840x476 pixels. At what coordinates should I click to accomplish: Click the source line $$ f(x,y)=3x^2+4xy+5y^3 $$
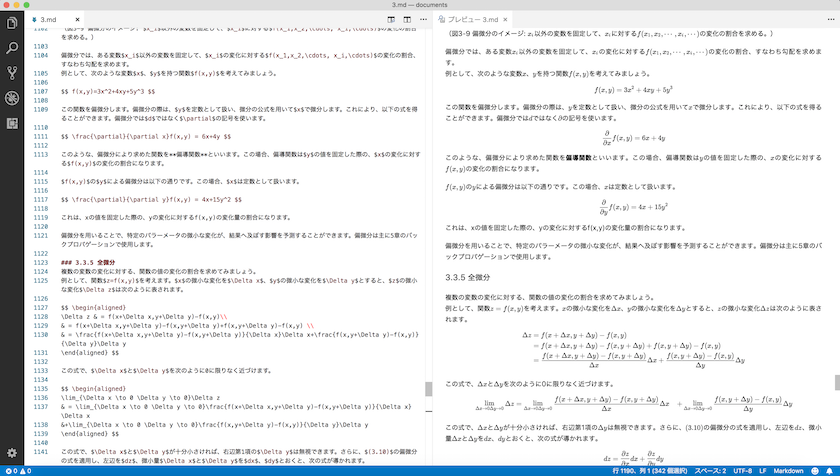(108, 92)
